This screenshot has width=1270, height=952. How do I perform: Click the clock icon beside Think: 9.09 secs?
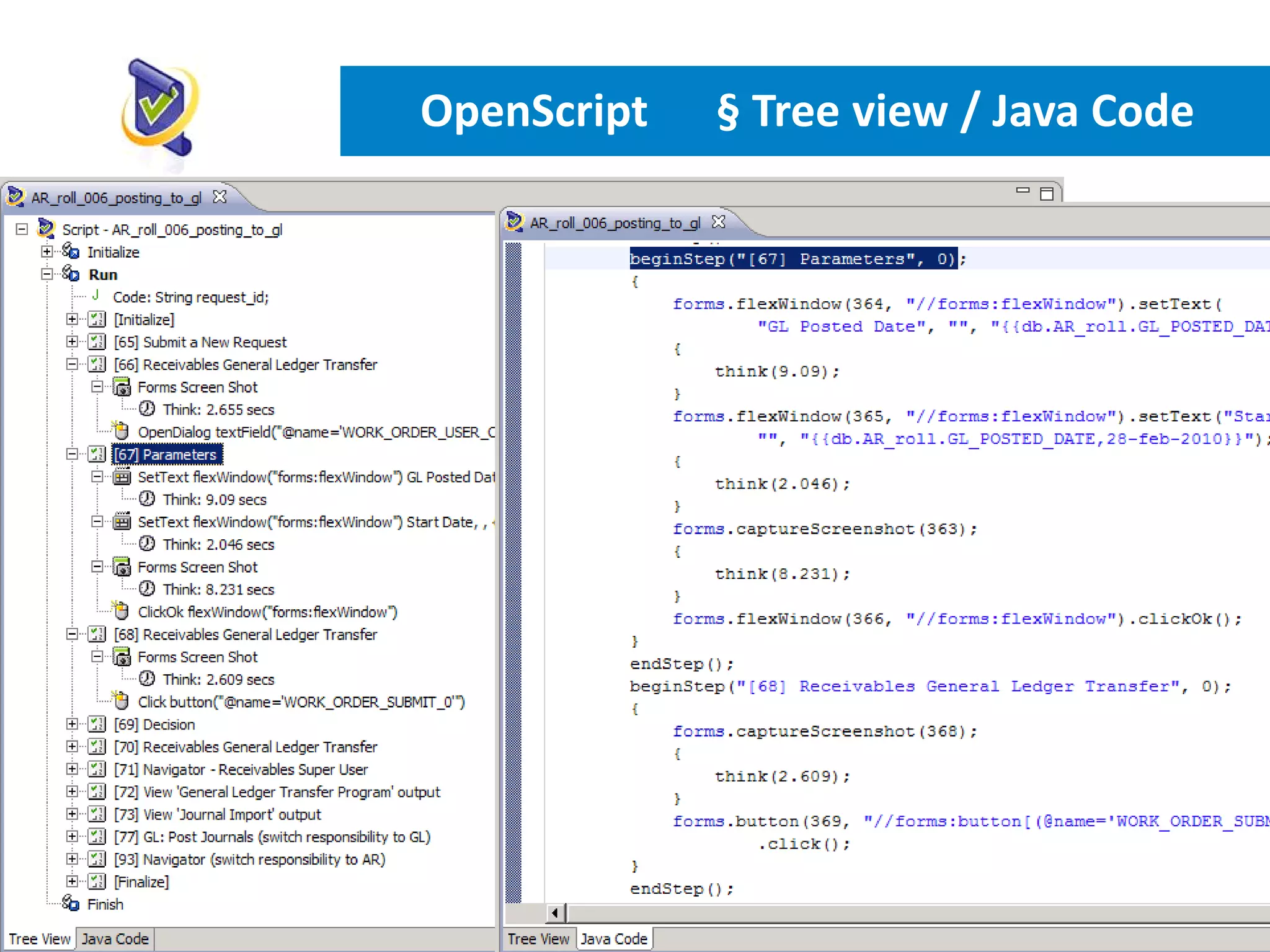pos(147,499)
